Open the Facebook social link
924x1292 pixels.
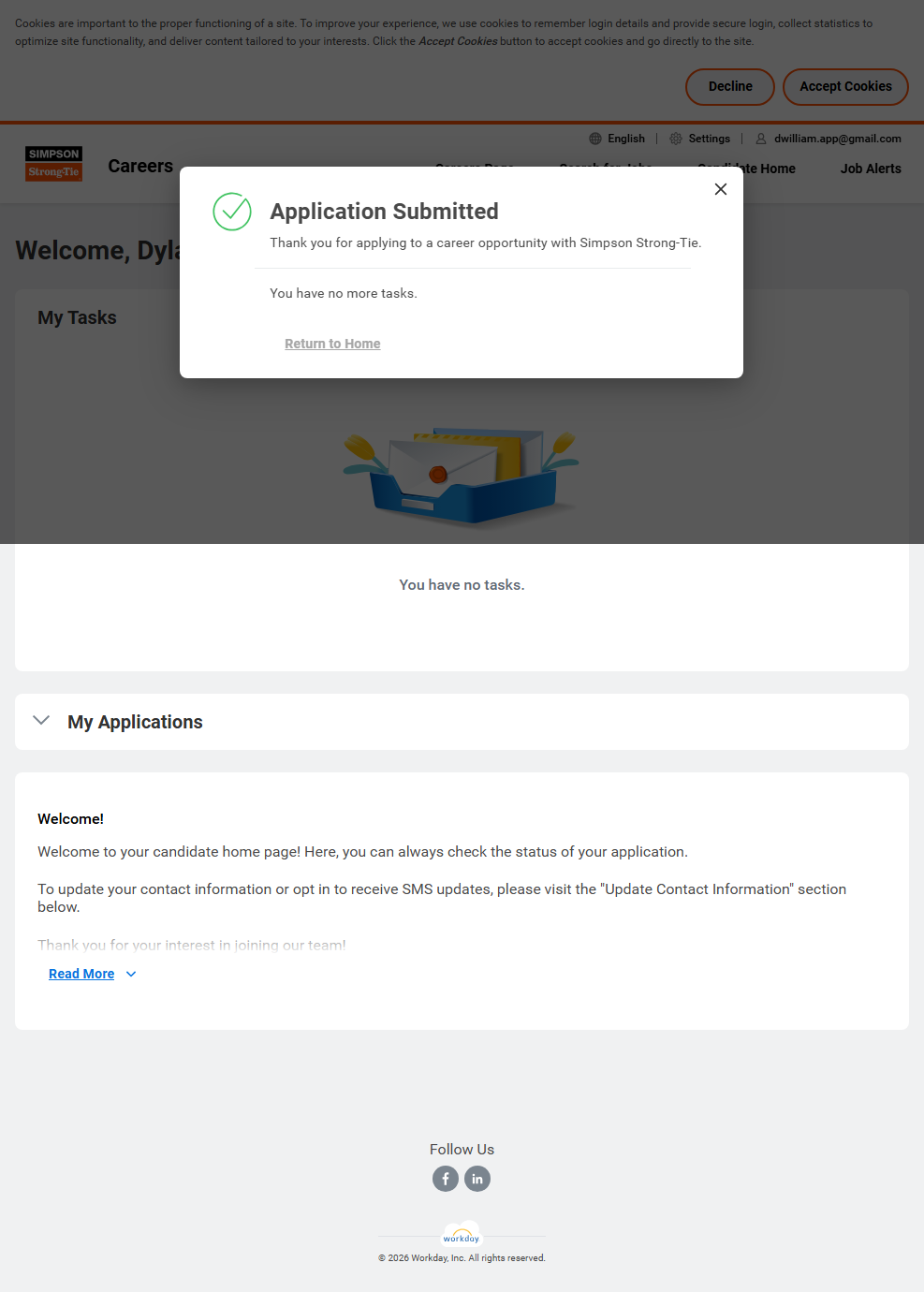click(x=446, y=1179)
